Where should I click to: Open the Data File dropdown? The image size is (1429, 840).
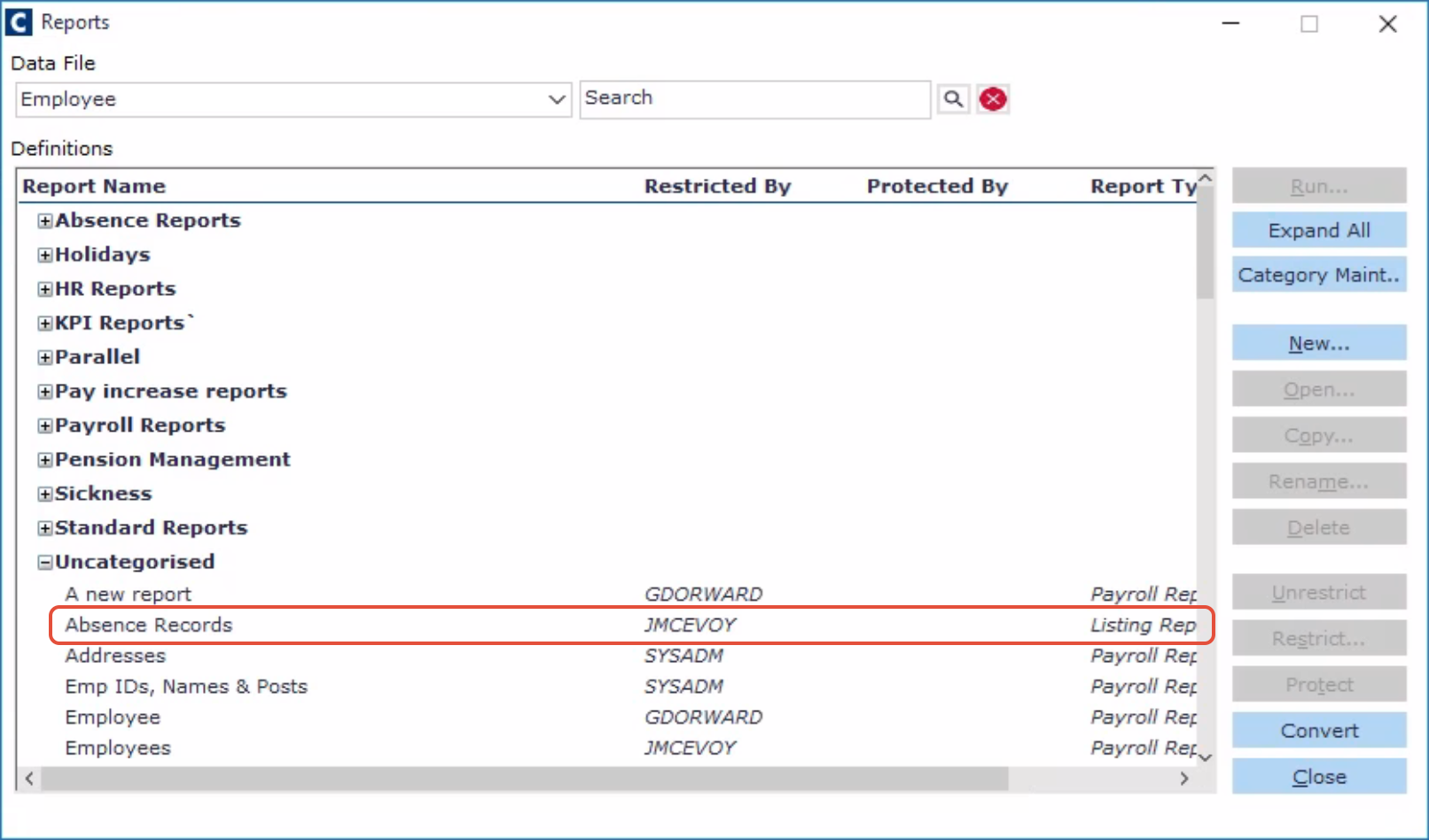pos(293,99)
